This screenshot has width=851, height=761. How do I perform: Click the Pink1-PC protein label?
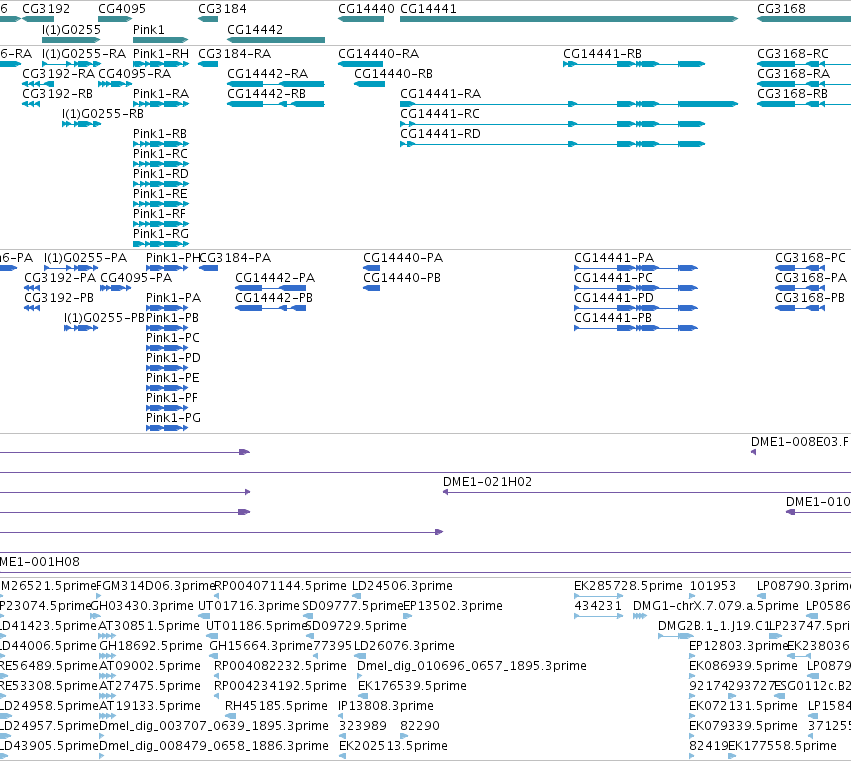pyautogui.click(x=173, y=338)
